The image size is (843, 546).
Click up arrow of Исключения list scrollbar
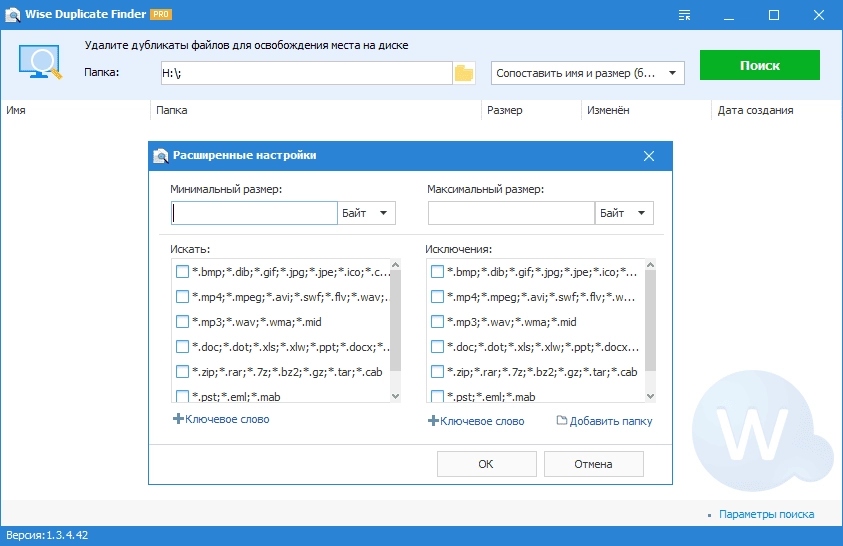click(651, 265)
